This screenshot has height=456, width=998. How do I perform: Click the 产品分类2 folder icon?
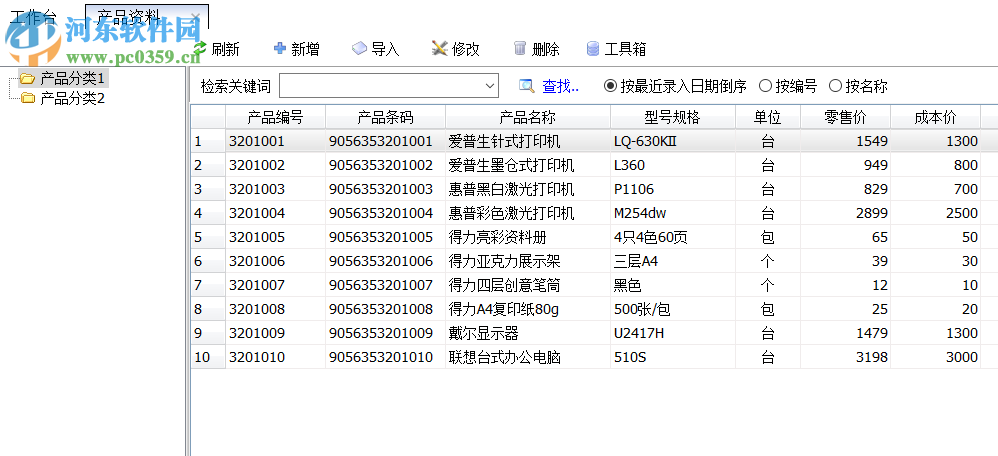(x=27, y=98)
